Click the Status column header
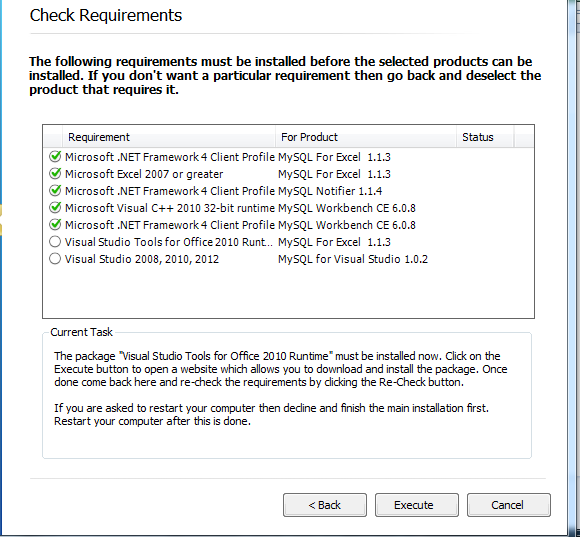580x537 pixels. (485, 137)
